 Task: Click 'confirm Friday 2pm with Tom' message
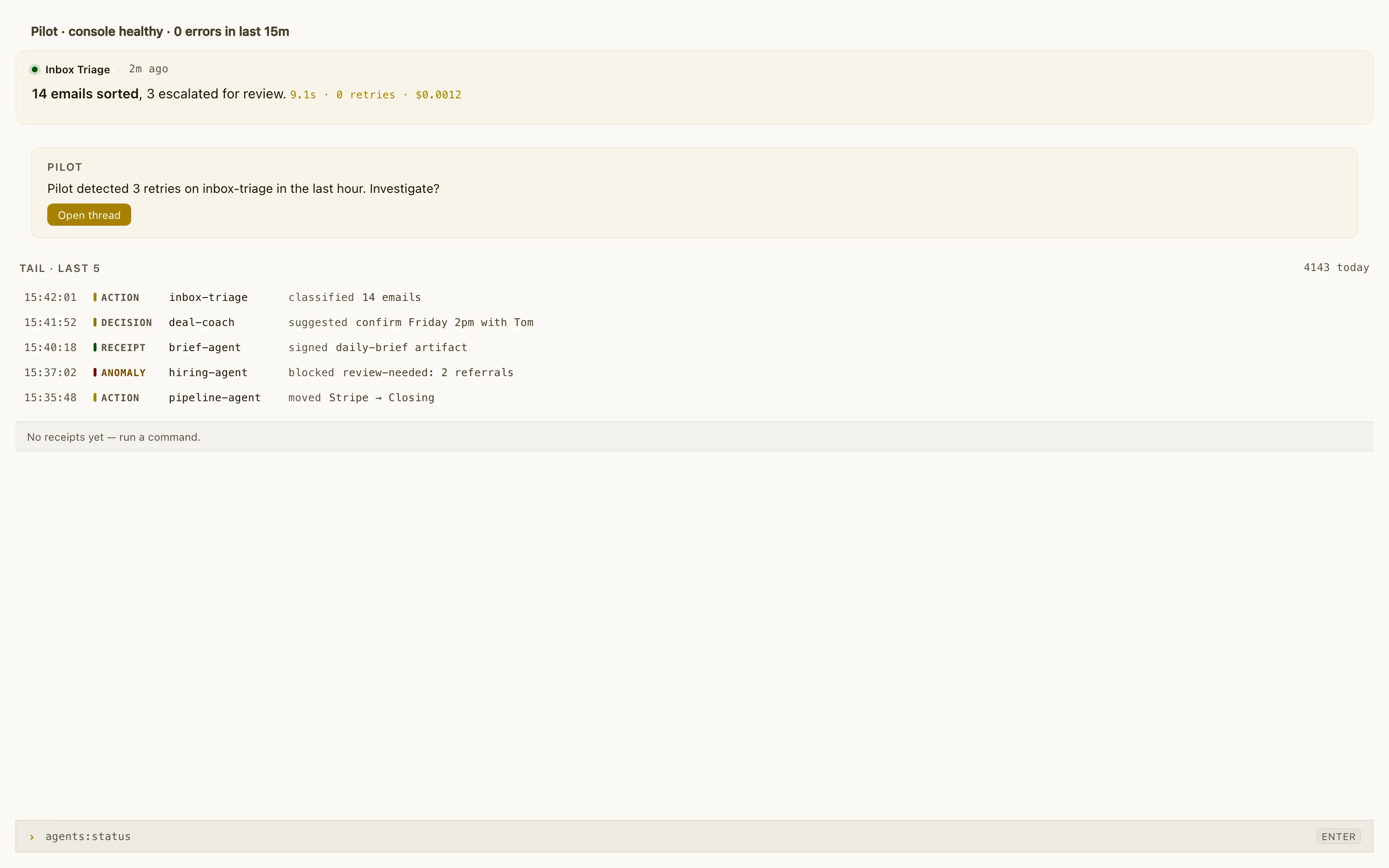pyautogui.click(x=445, y=323)
